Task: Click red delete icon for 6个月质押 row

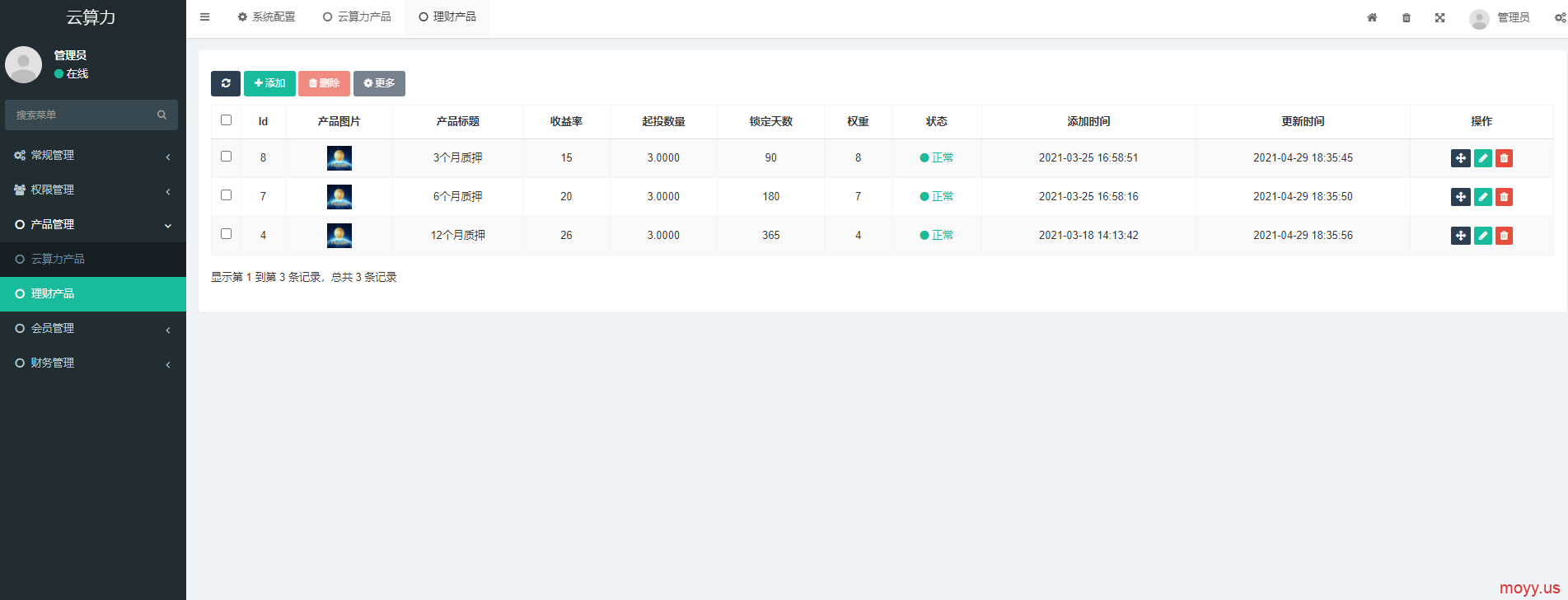Action: coord(1504,197)
